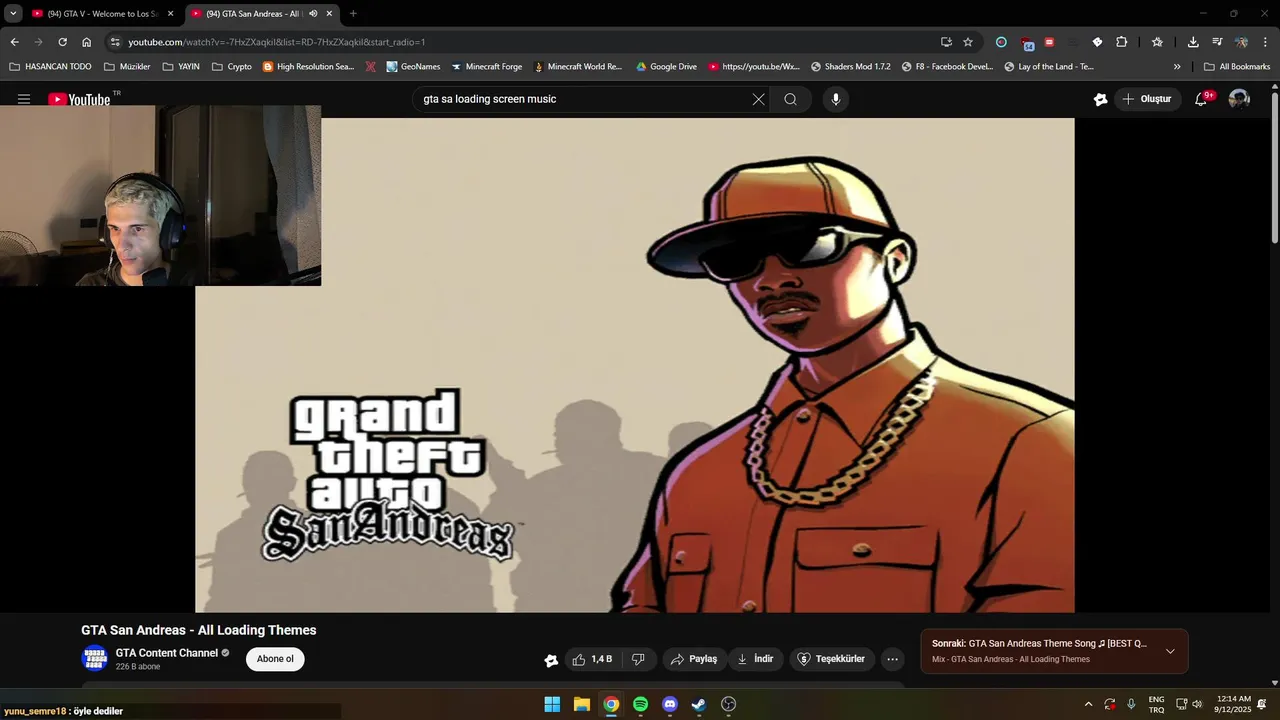Open the Windows Start menu
This screenshot has height=720, width=1280.
pos(552,704)
